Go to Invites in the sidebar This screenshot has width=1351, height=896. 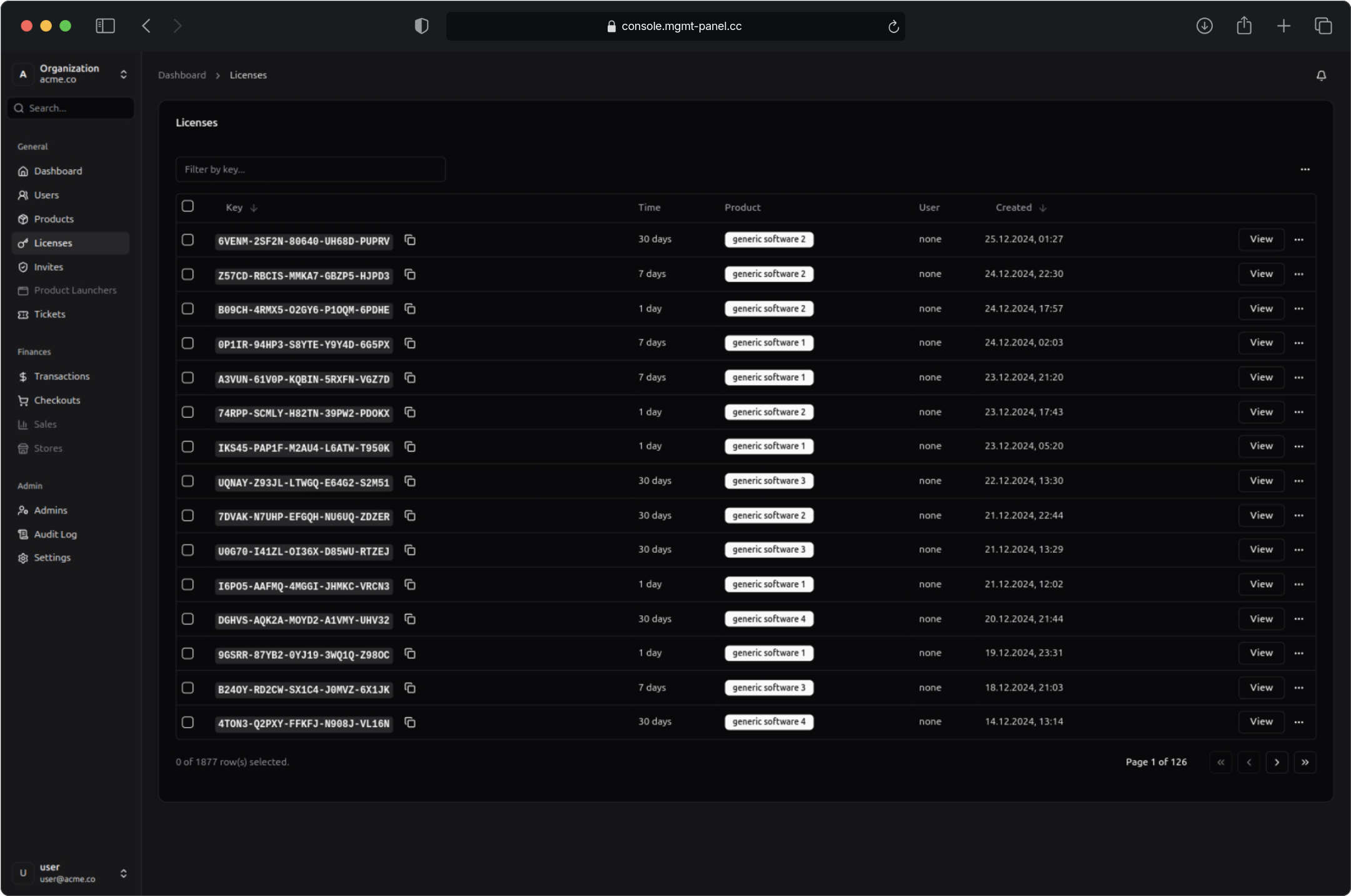pyautogui.click(x=48, y=266)
